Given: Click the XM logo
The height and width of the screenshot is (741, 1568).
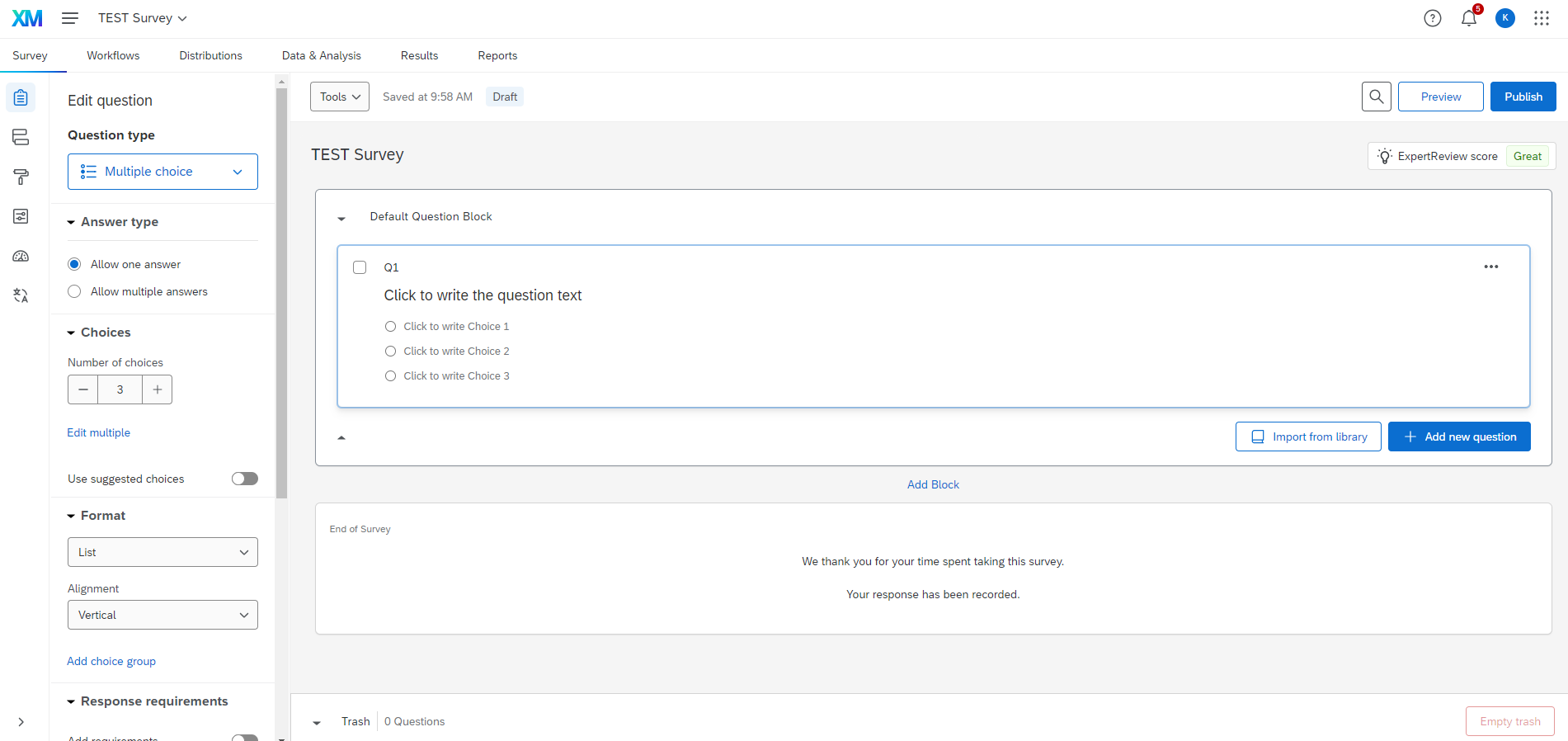Looking at the screenshot, I should pos(27,18).
